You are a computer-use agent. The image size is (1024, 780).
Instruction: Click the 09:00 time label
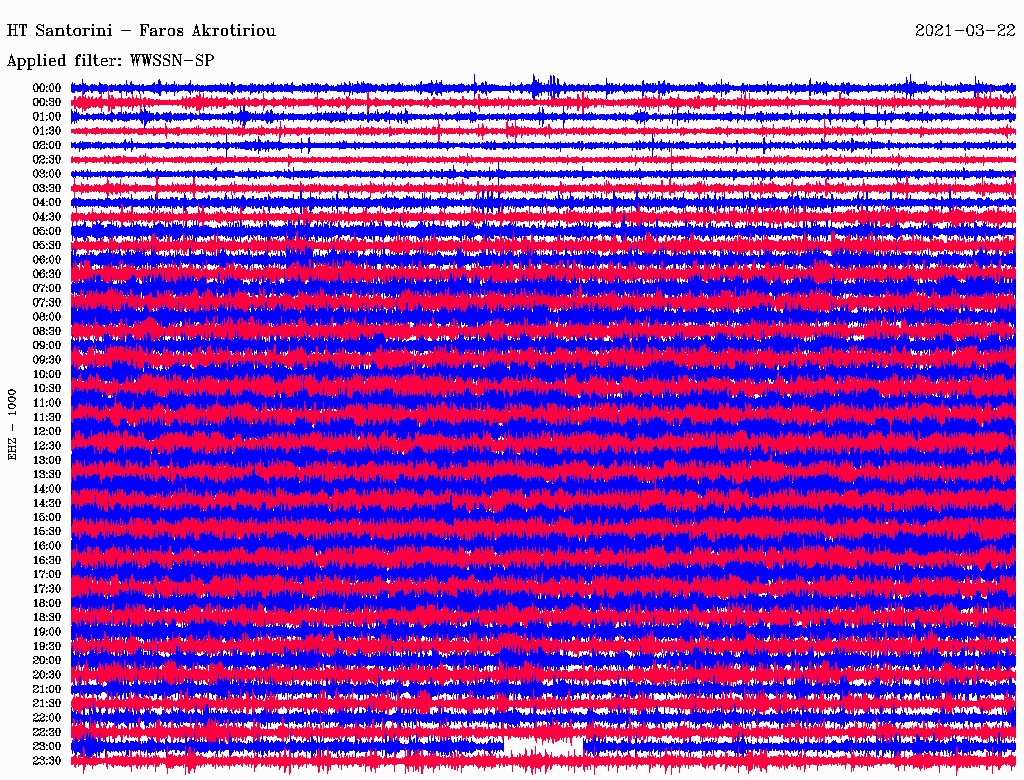click(47, 346)
